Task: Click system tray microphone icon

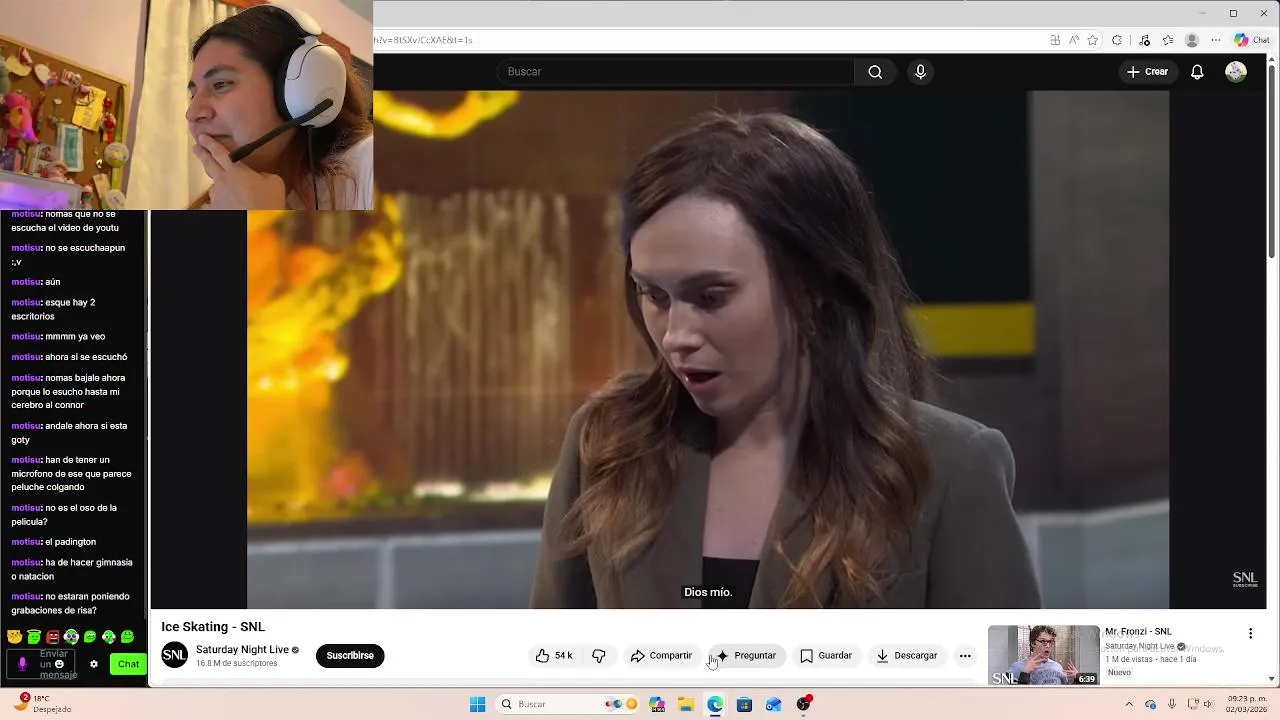Action: click(x=1172, y=704)
